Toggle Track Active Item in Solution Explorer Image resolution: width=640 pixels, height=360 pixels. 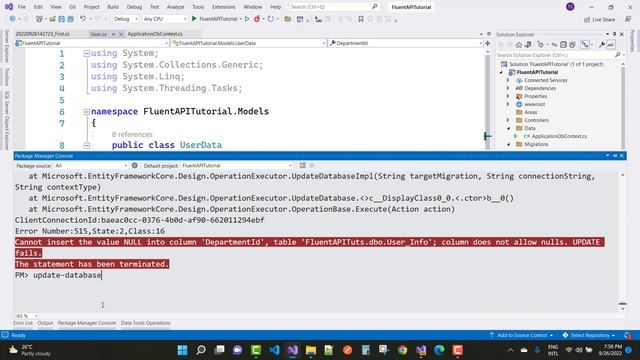tap(585, 44)
